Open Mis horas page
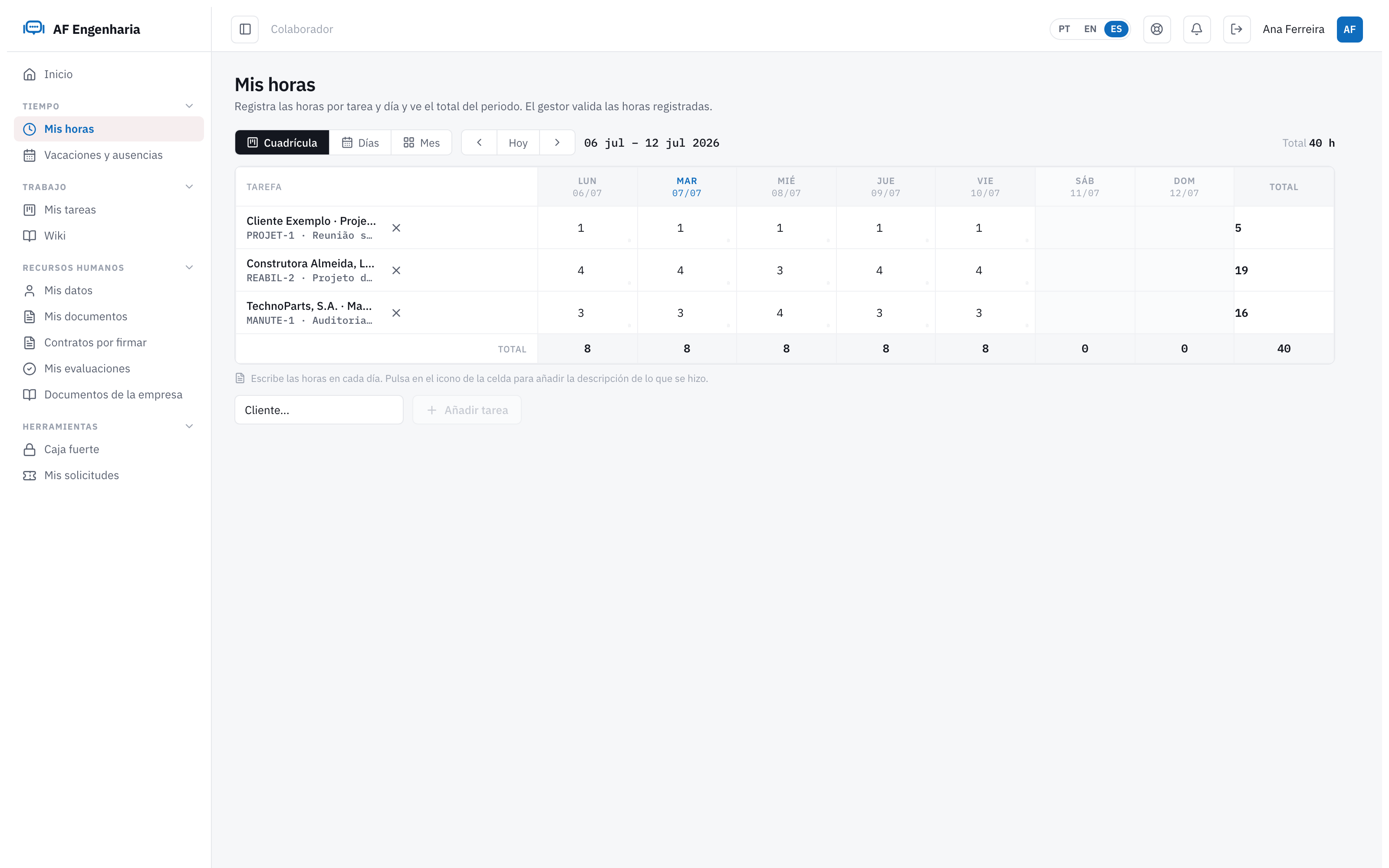Viewport: 1389px width, 868px height. [x=109, y=129]
